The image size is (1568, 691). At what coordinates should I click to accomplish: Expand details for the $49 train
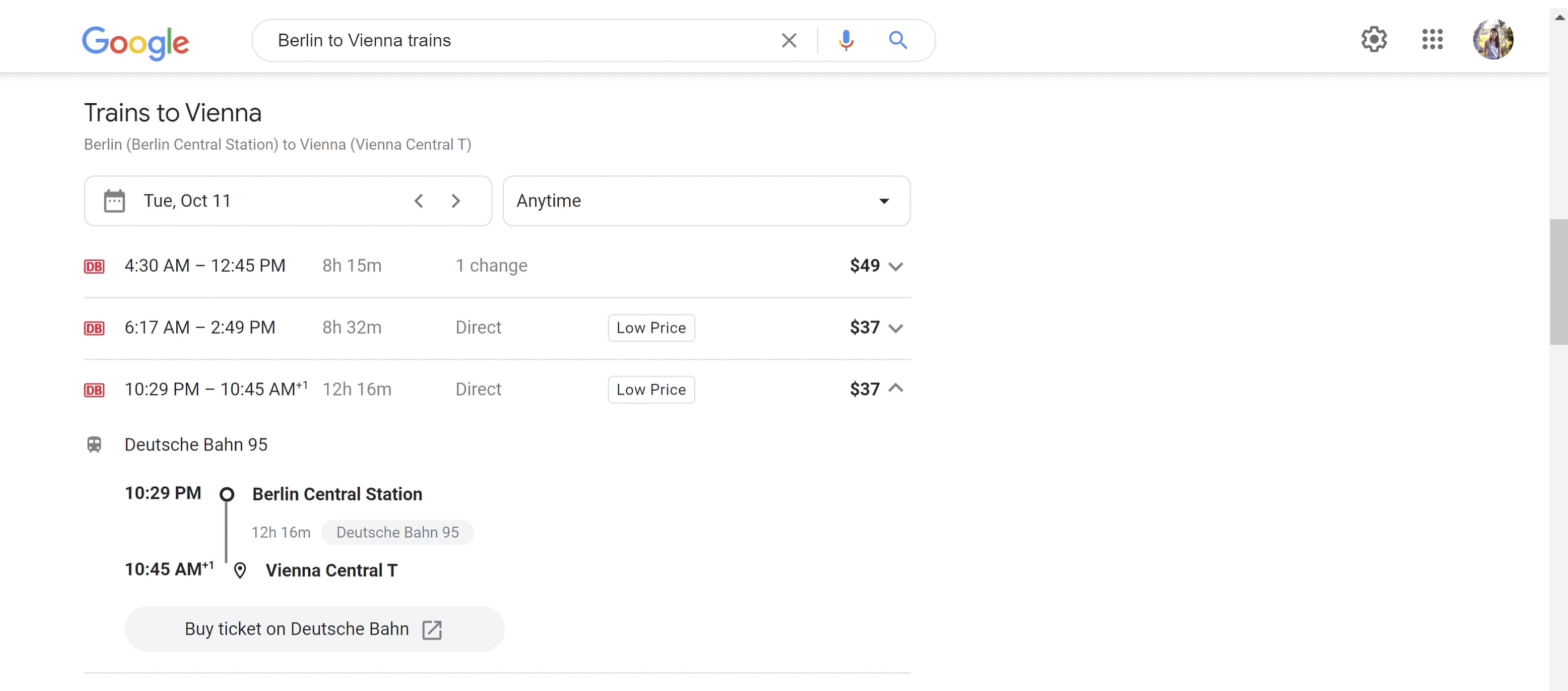pos(896,266)
